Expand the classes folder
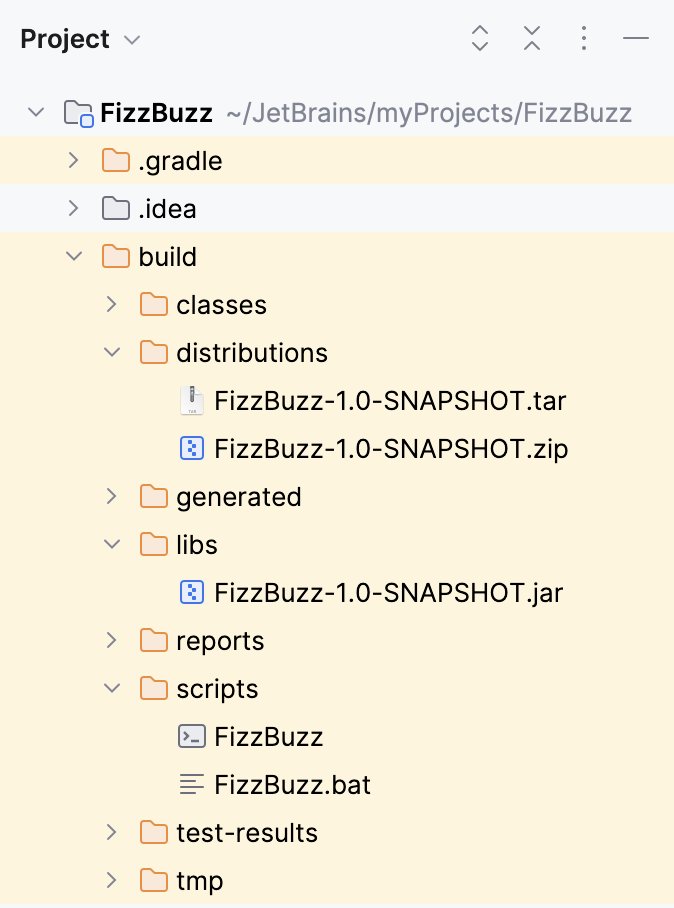 [111, 304]
